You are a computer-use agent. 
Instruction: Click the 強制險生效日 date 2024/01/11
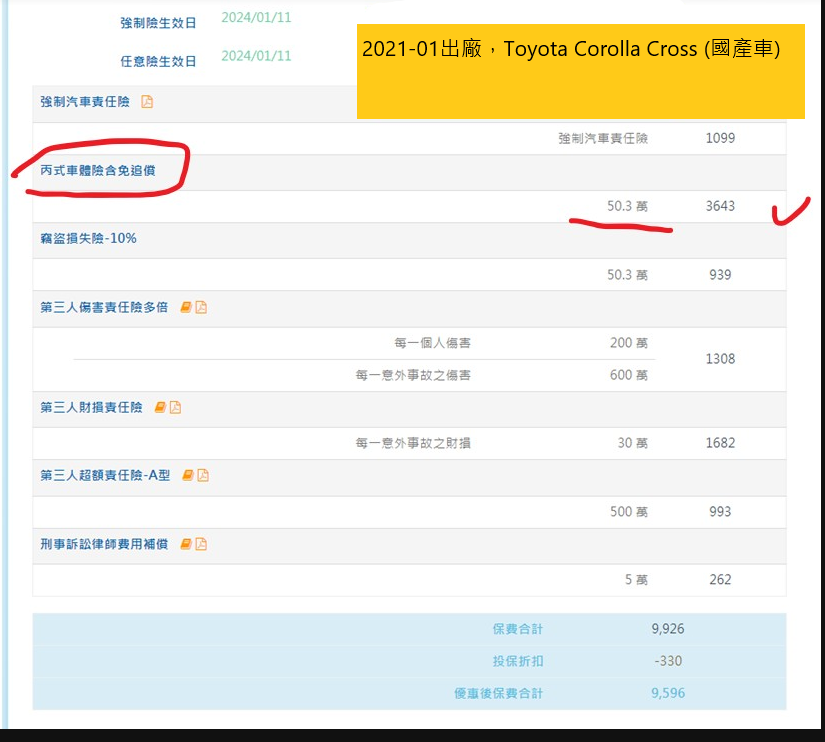point(256,17)
